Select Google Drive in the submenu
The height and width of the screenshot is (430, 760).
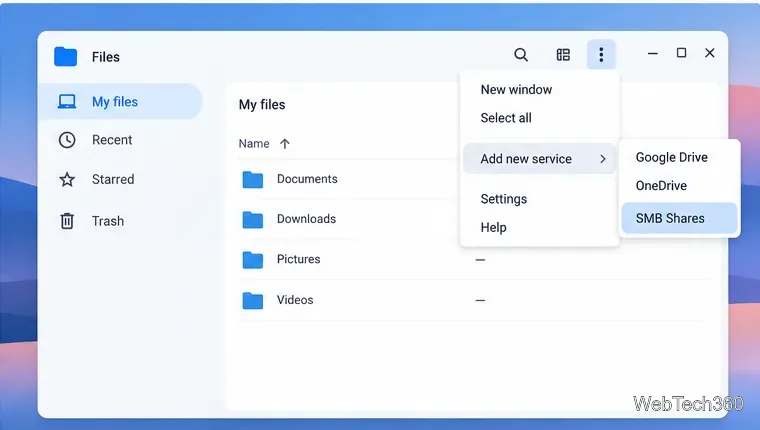(x=671, y=158)
